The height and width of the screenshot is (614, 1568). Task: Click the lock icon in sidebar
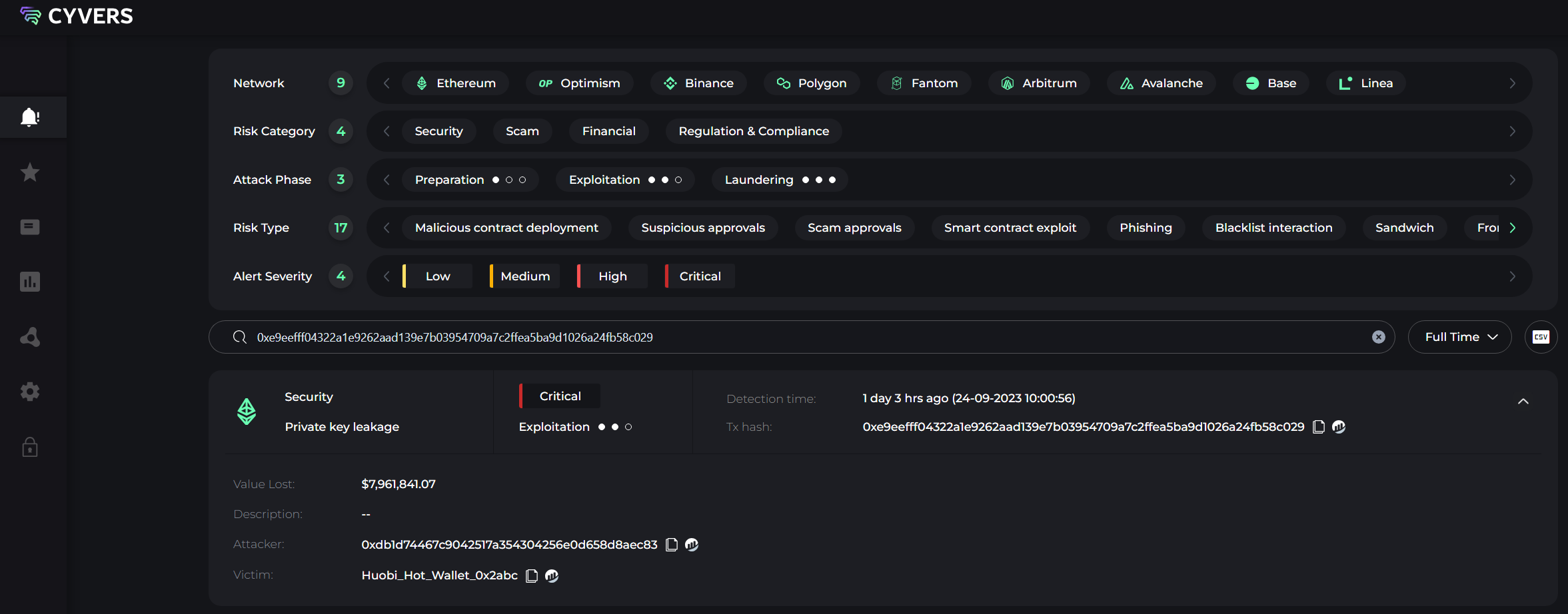[30, 447]
